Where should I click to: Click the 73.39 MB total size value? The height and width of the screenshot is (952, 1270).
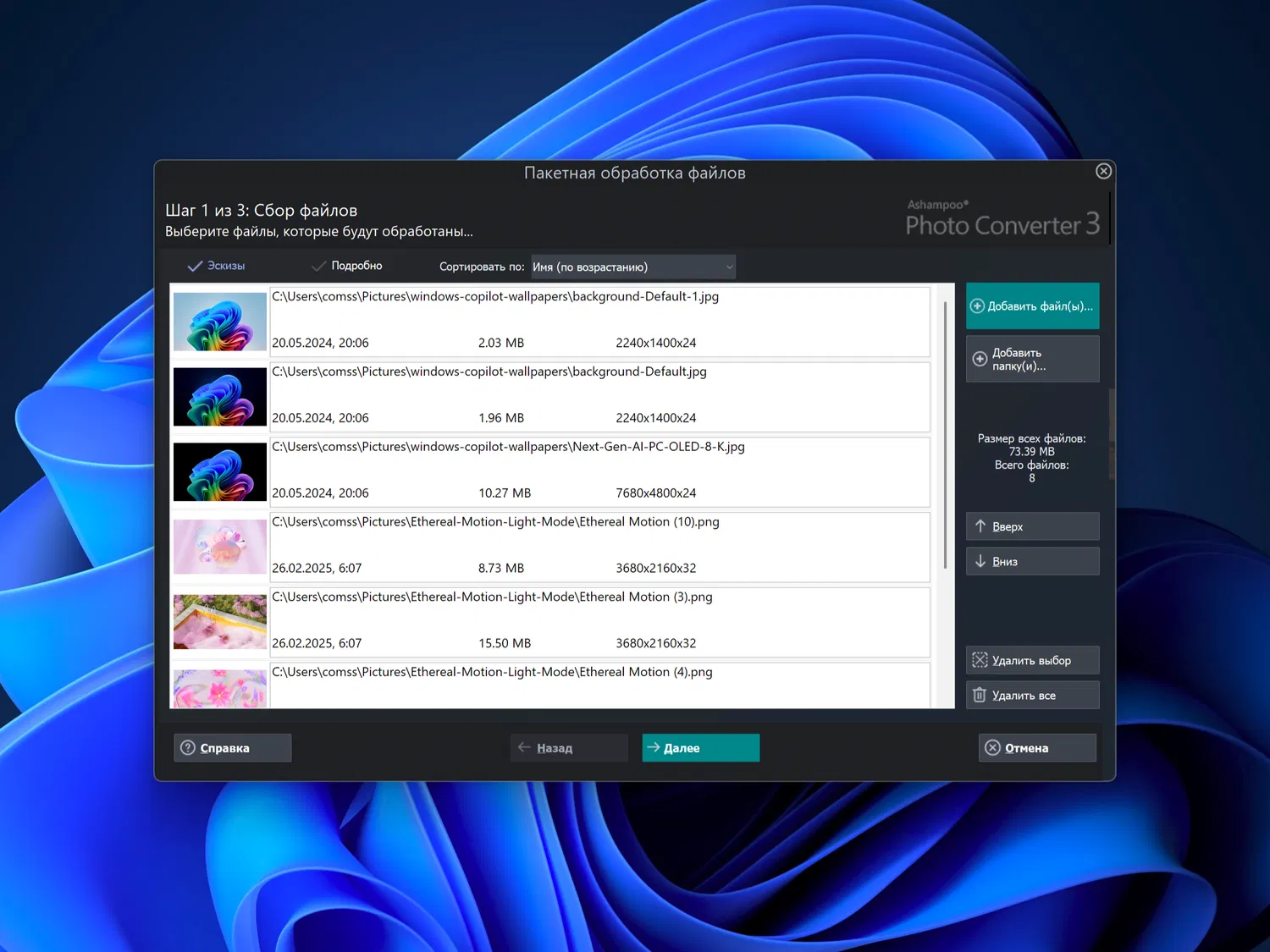click(x=1031, y=452)
